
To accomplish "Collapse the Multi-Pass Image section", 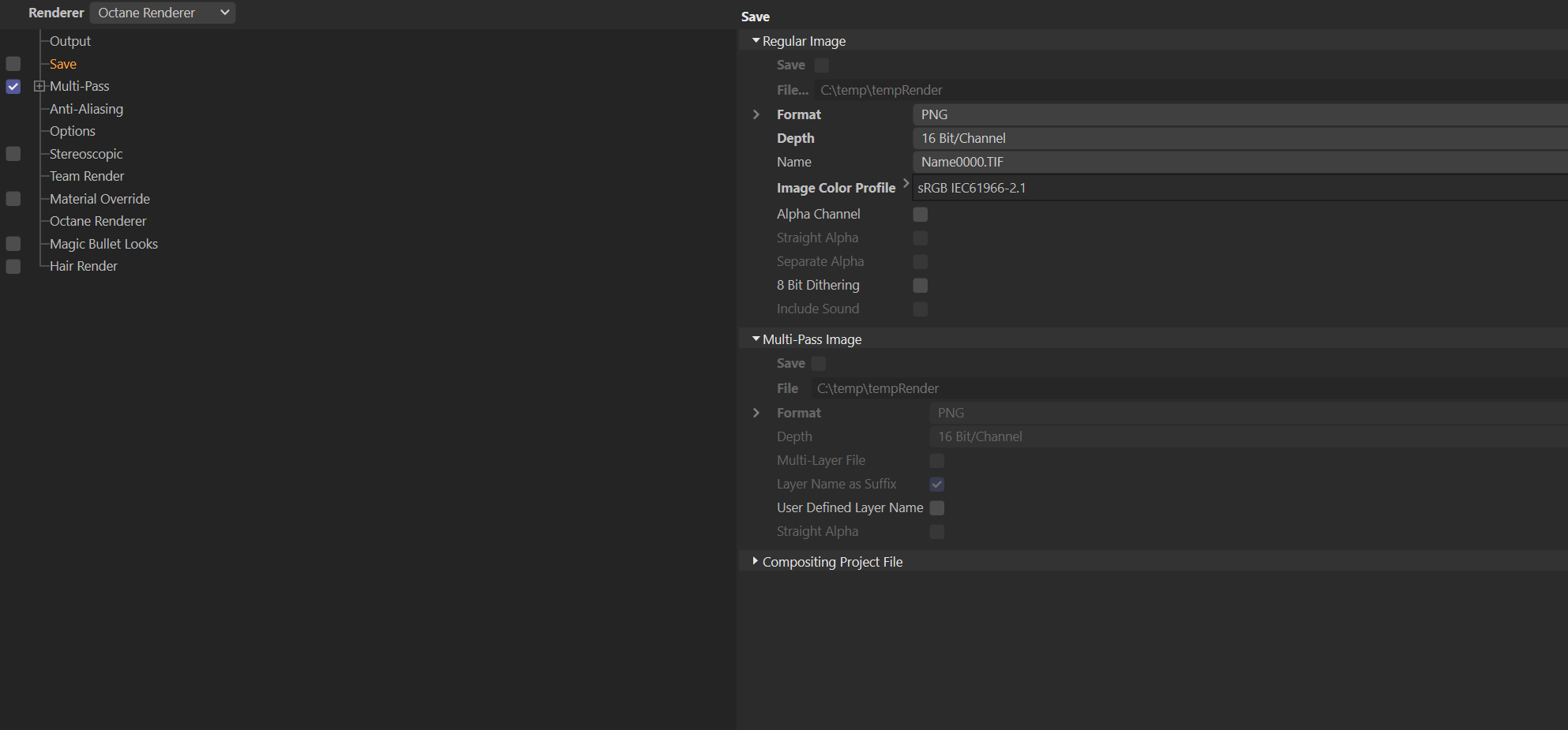I will pyautogui.click(x=756, y=339).
